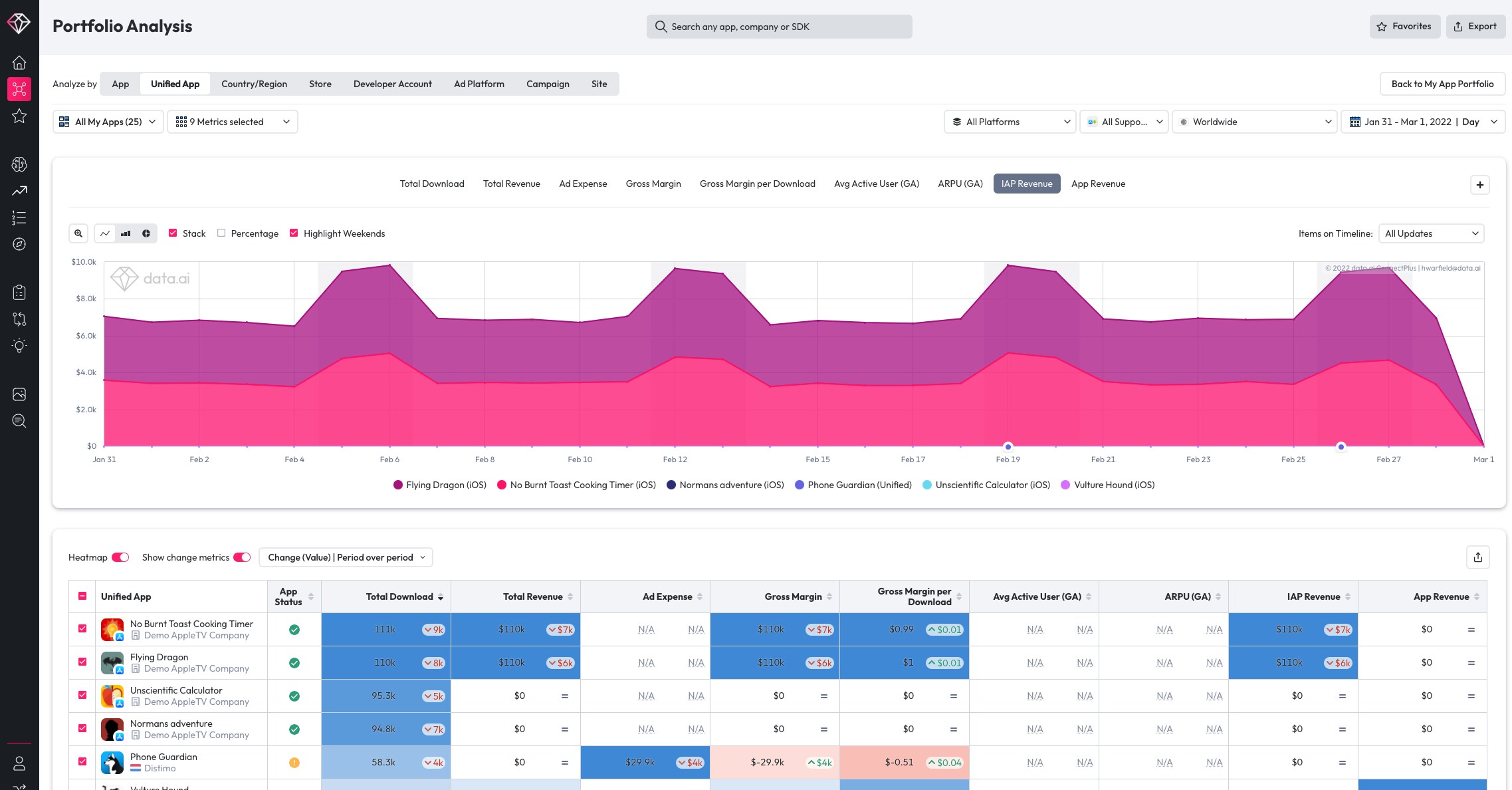The width and height of the screenshot is (1512, 790).
Task: Click the chart zoom magnifier icon
Action: pyautogui.click(x=78, y=233)
